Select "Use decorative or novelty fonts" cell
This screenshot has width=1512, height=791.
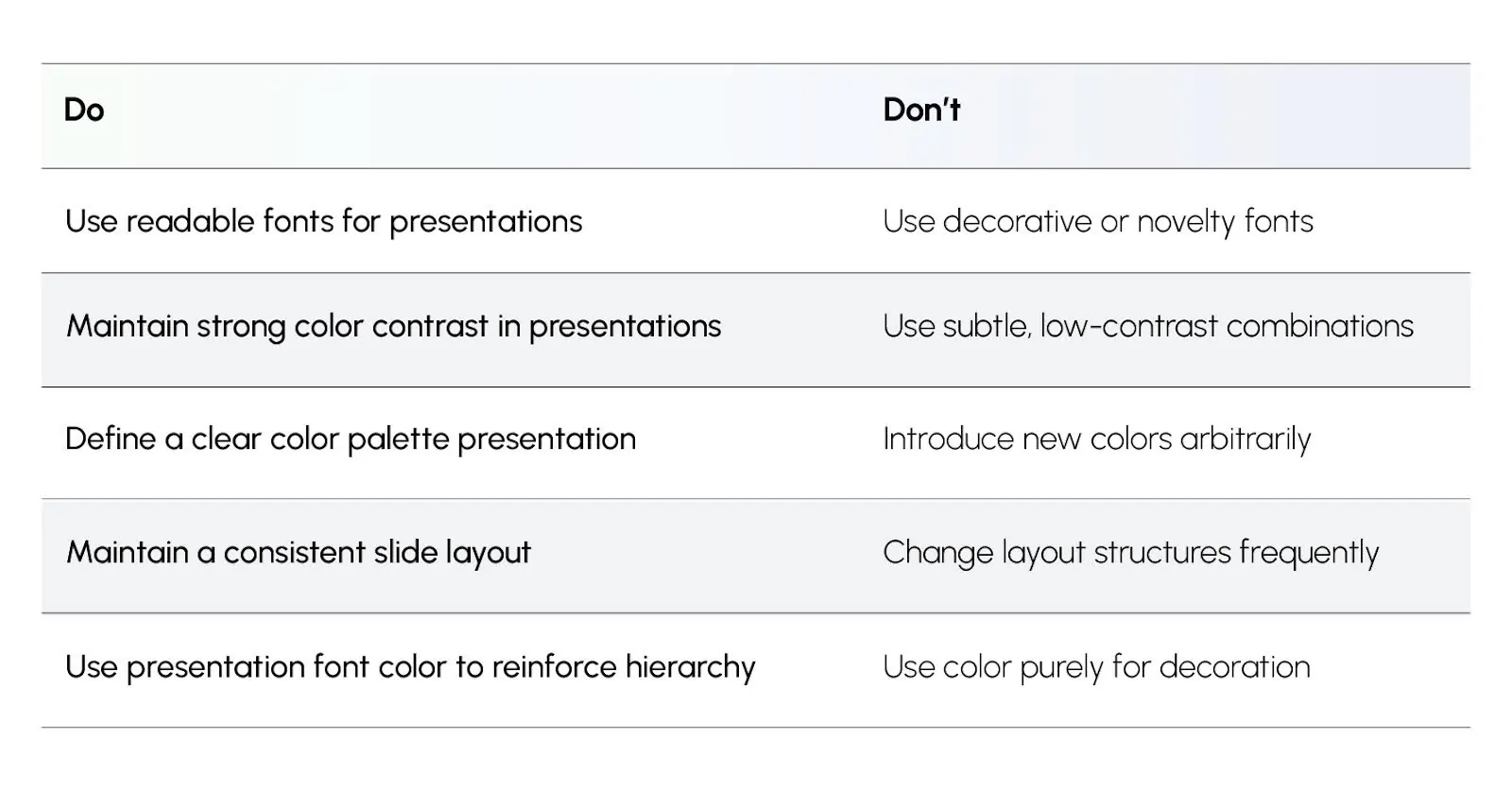(x=1097, y=221)
